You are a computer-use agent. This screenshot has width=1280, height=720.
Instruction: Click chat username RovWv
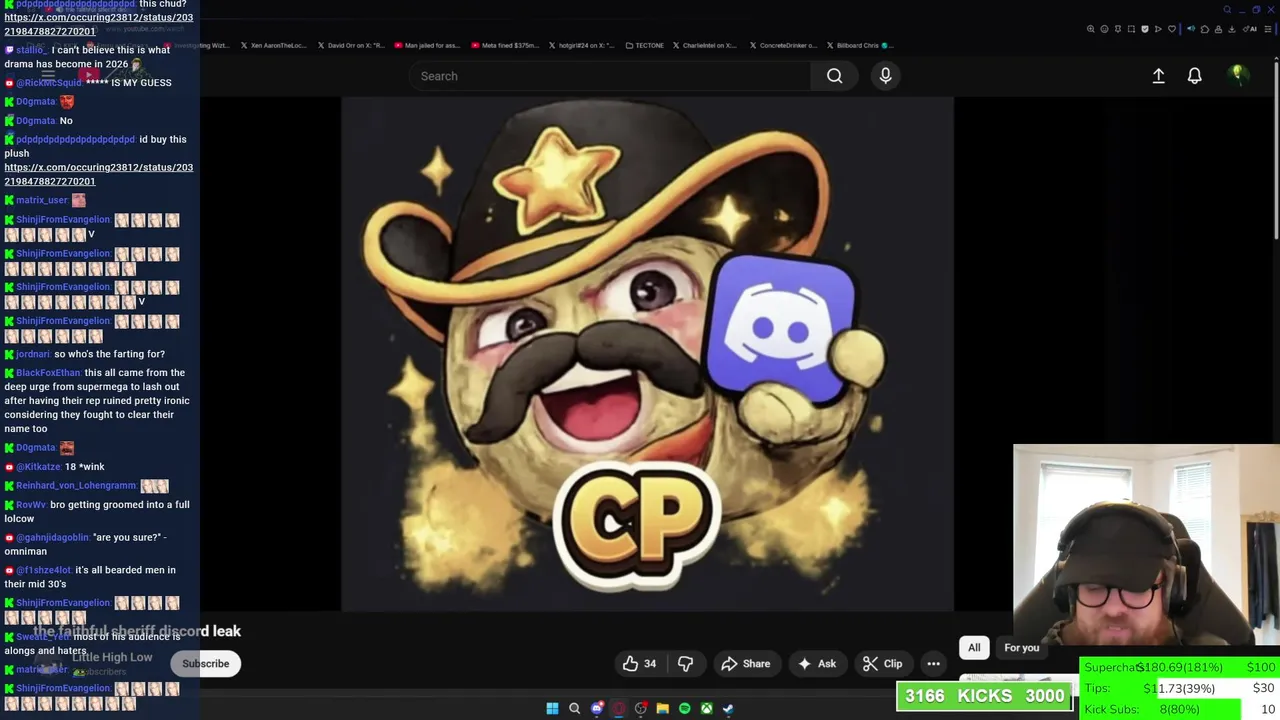click(31, 505)
